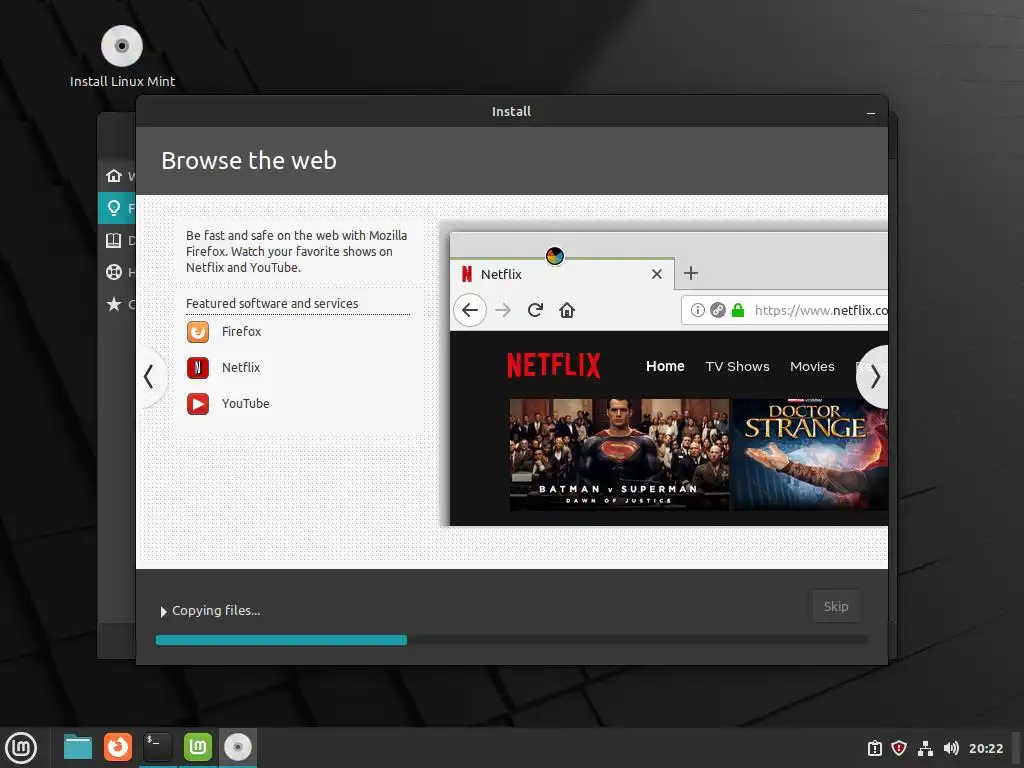Click the Featured software and services heading
1024x768 pixels.
272,304
